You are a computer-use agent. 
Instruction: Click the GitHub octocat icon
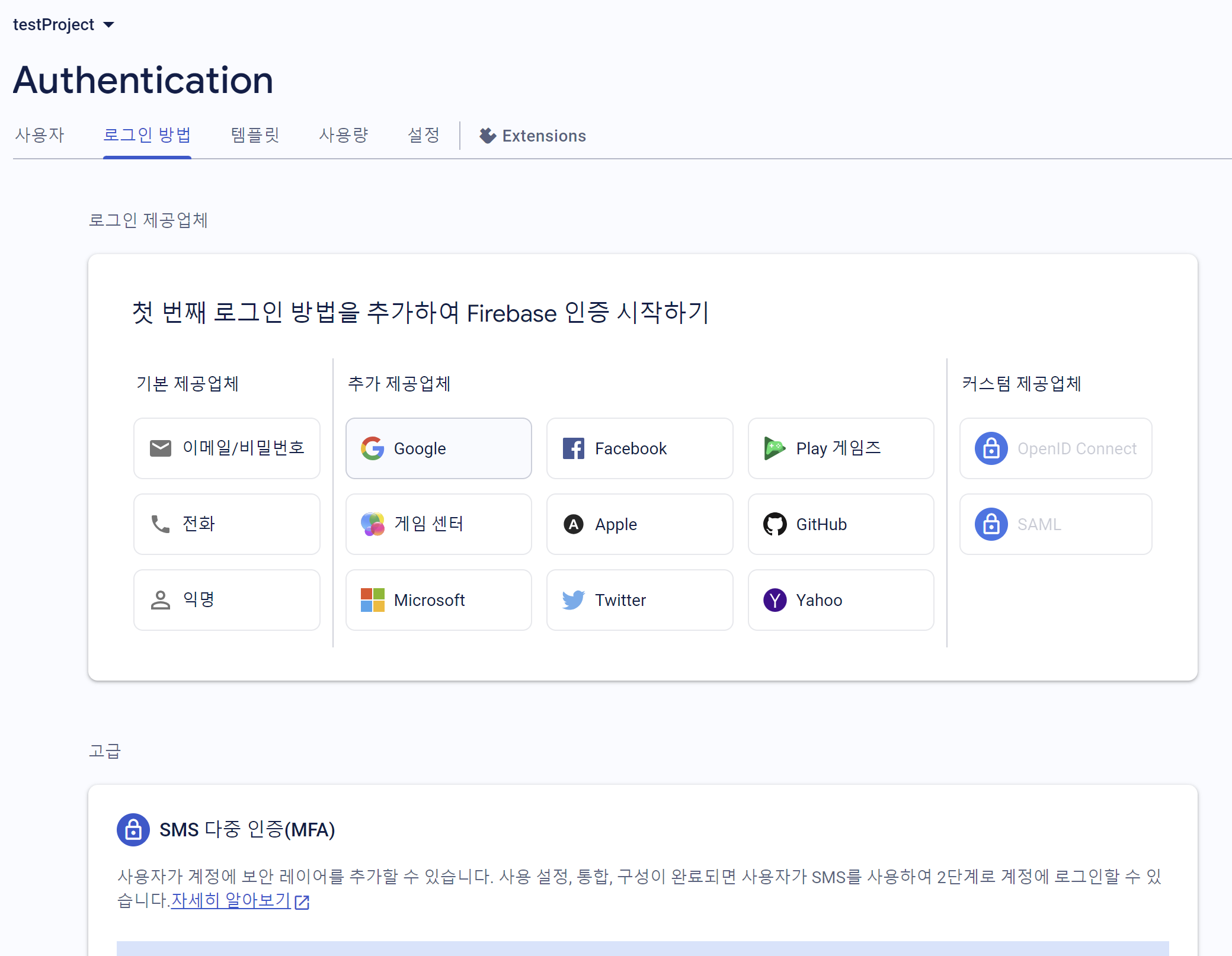click(x=775, y=524)
